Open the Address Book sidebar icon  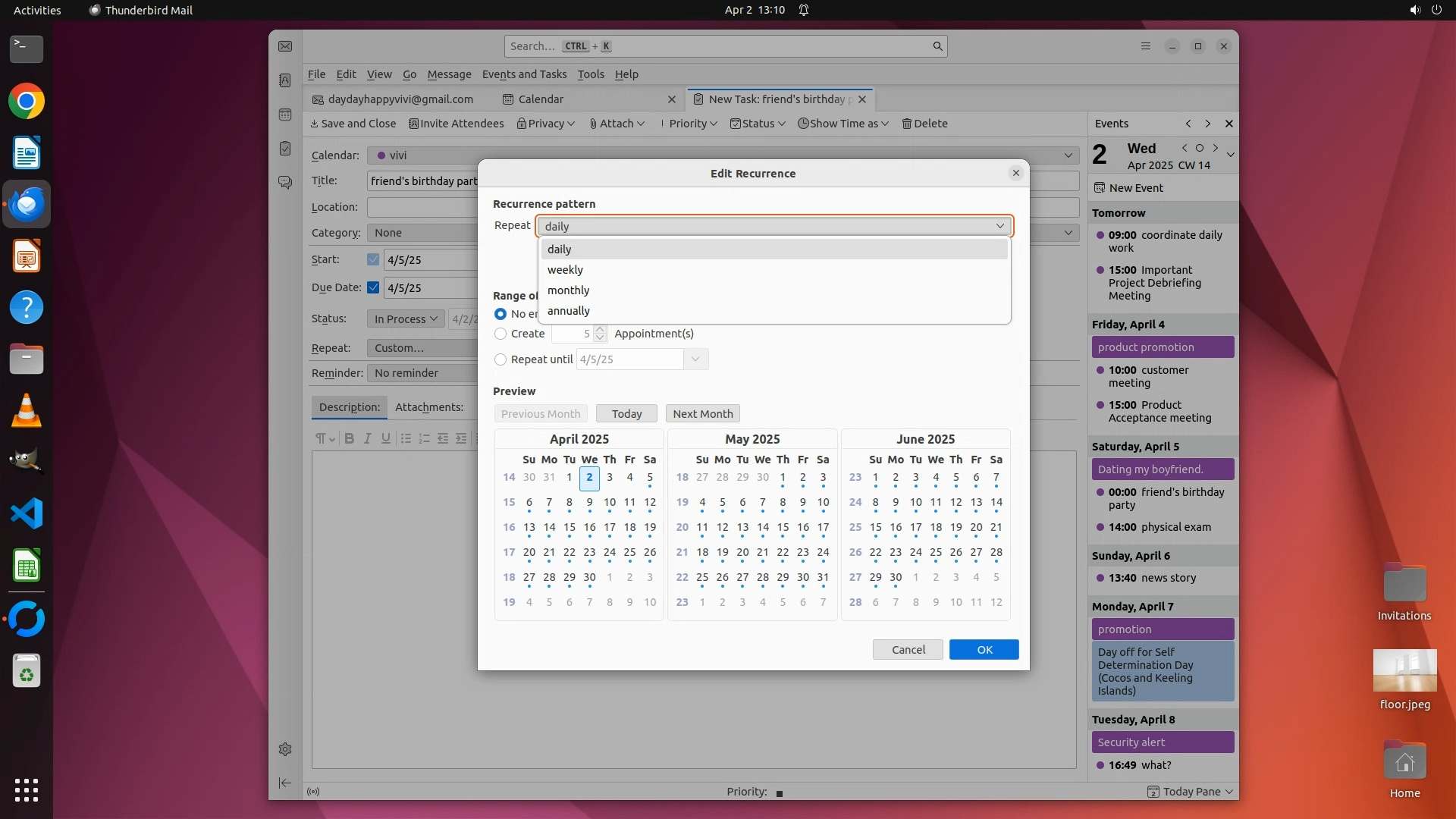pyautogui.click(x=285, y=80)
